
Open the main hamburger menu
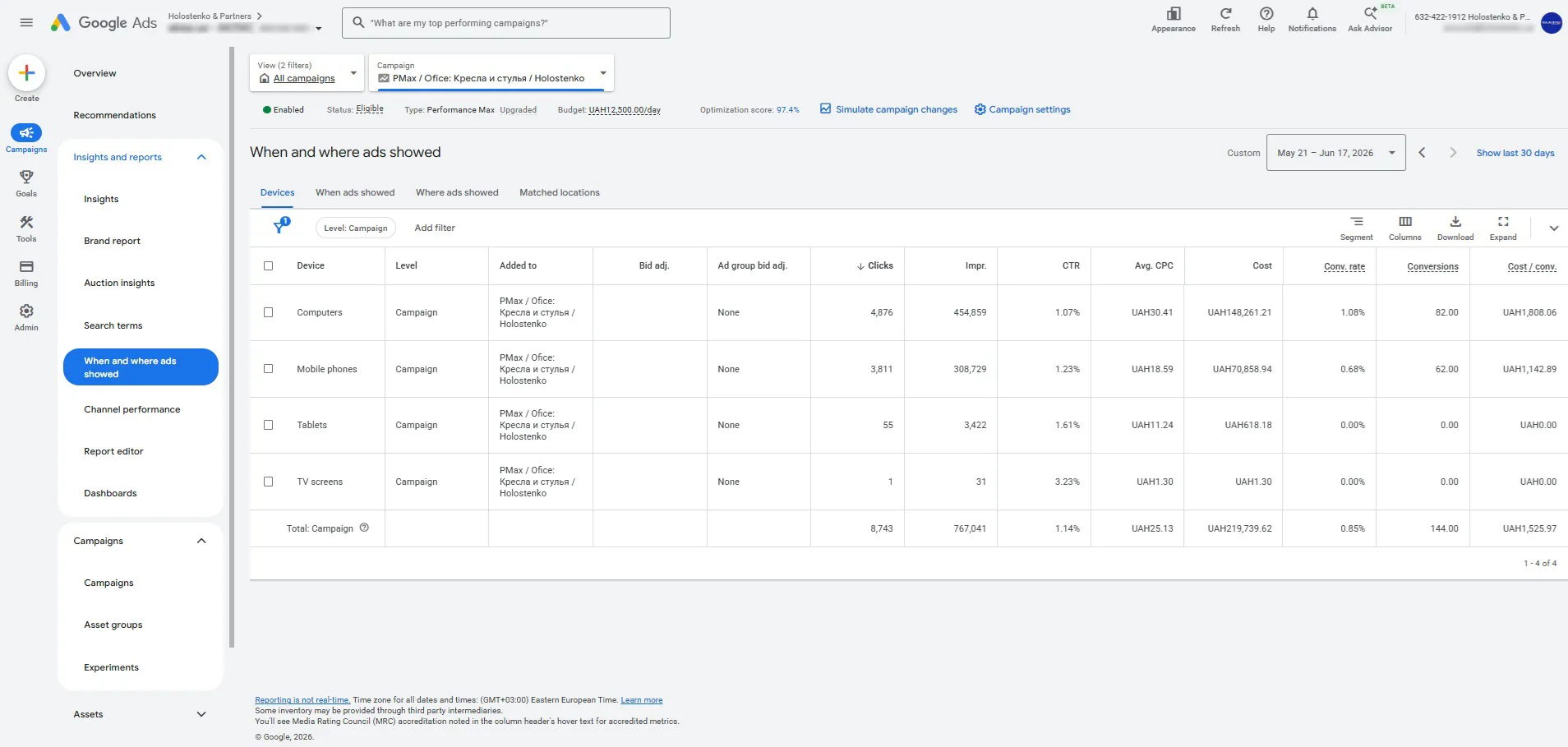pos(26,22)
